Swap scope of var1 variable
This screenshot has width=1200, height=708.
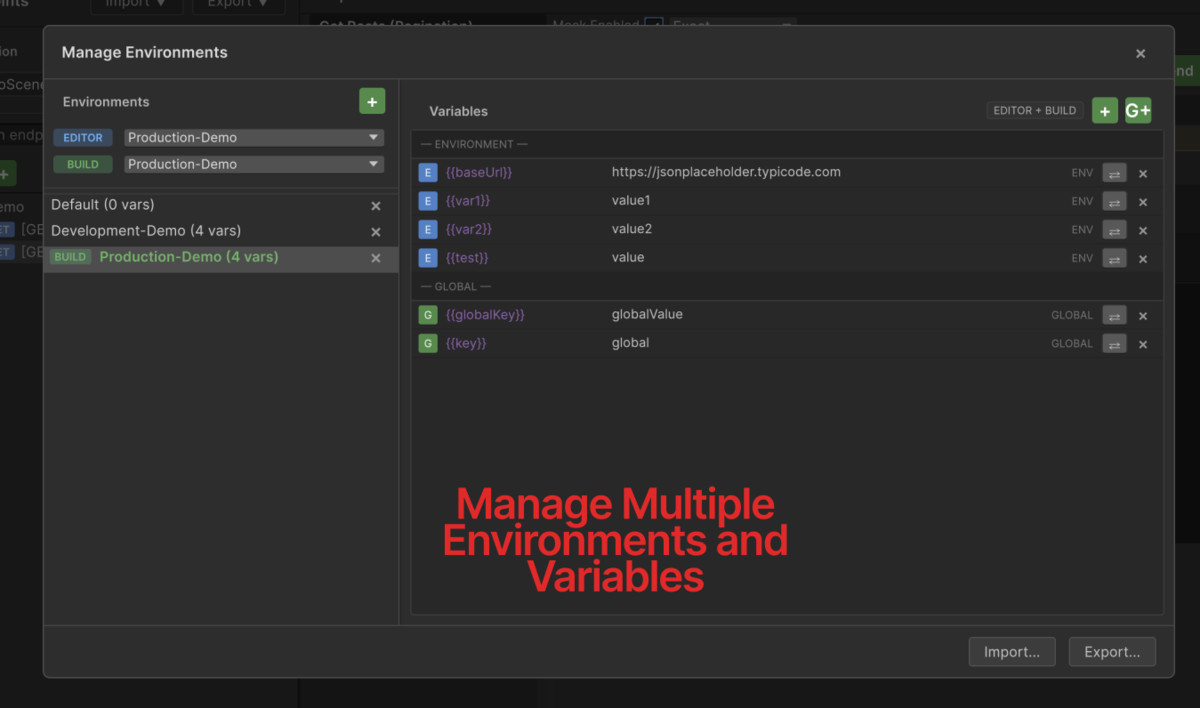coord(1114,201)
